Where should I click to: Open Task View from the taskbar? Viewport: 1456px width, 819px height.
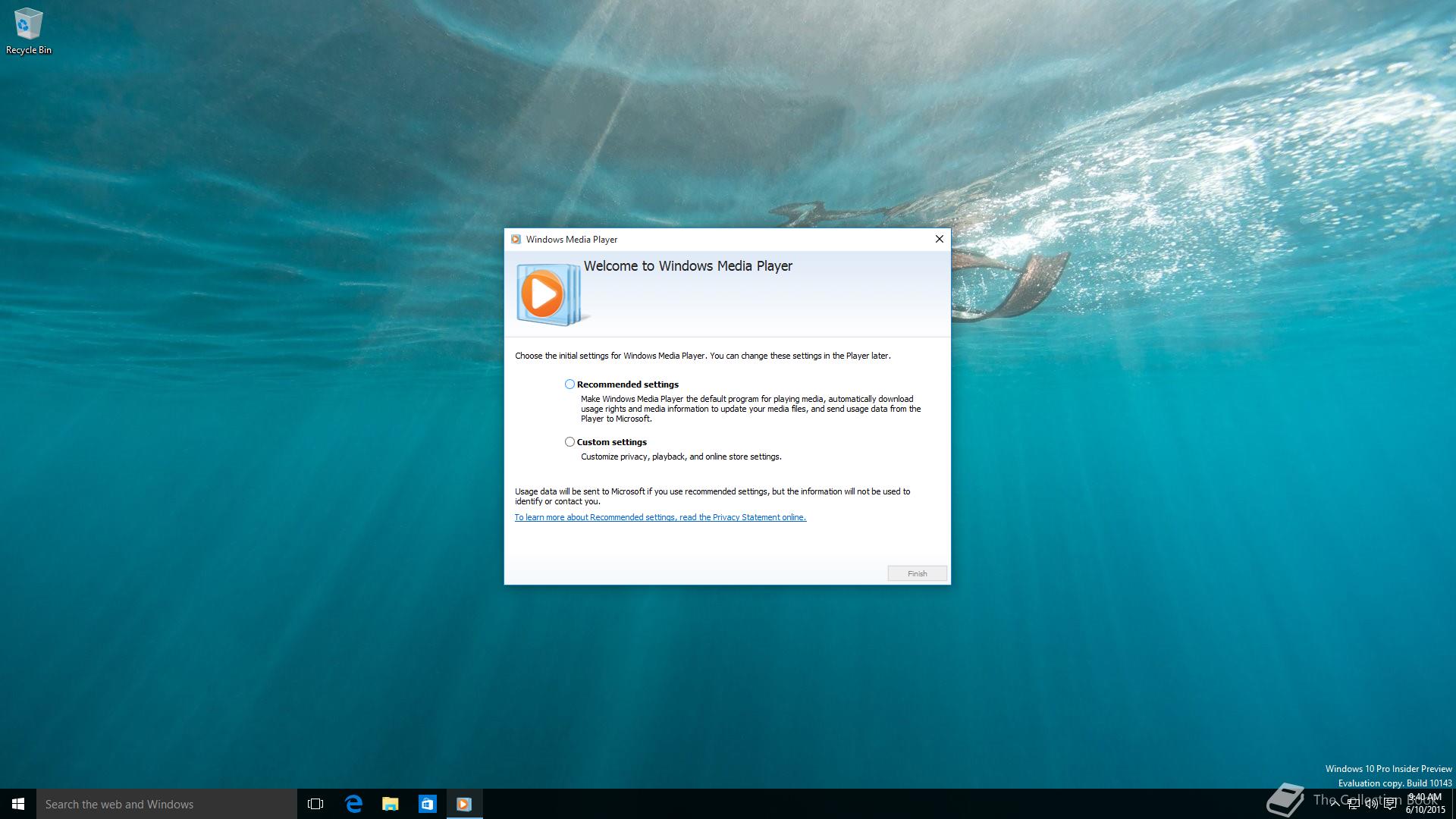pos(315,804)
